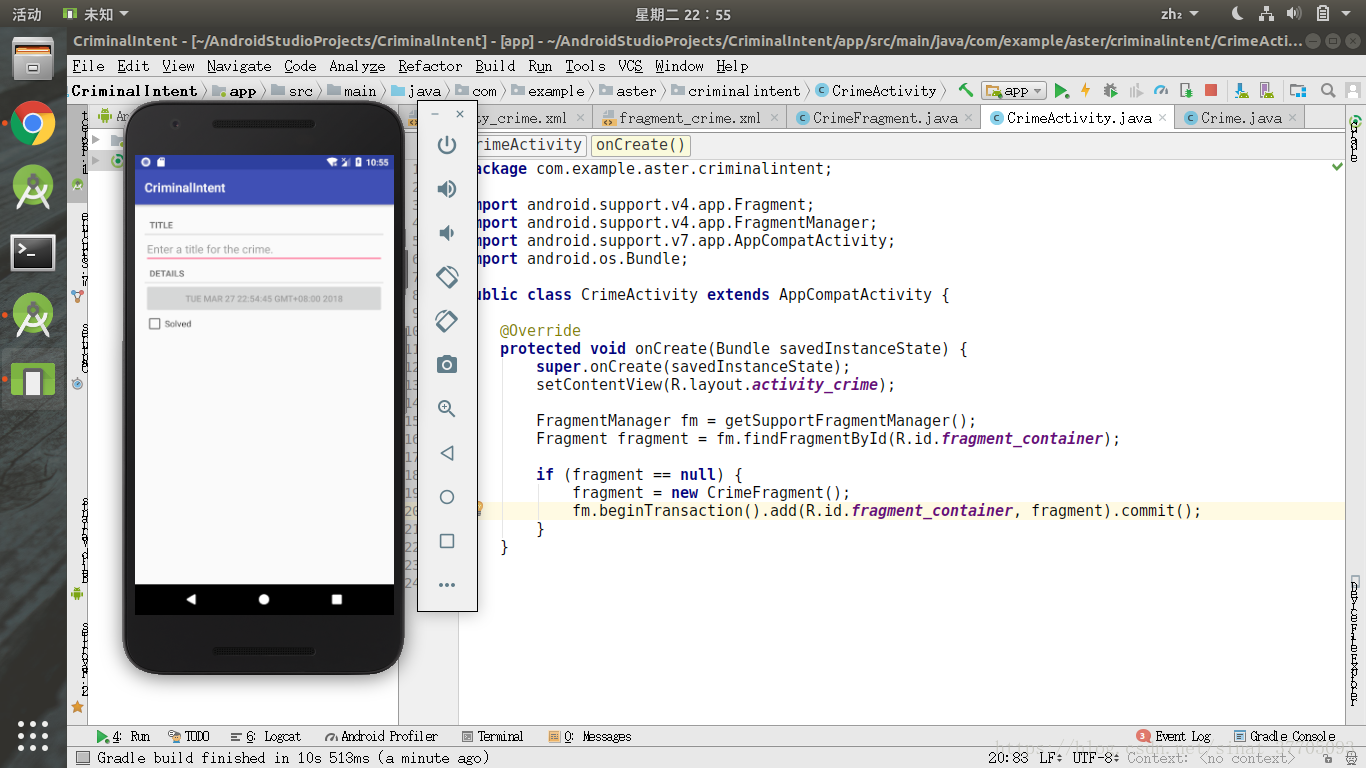Open the 未知 app menu dropdown
This screenshot has width=1366, height=768.
pyautogui.click(x=95, y=14)
